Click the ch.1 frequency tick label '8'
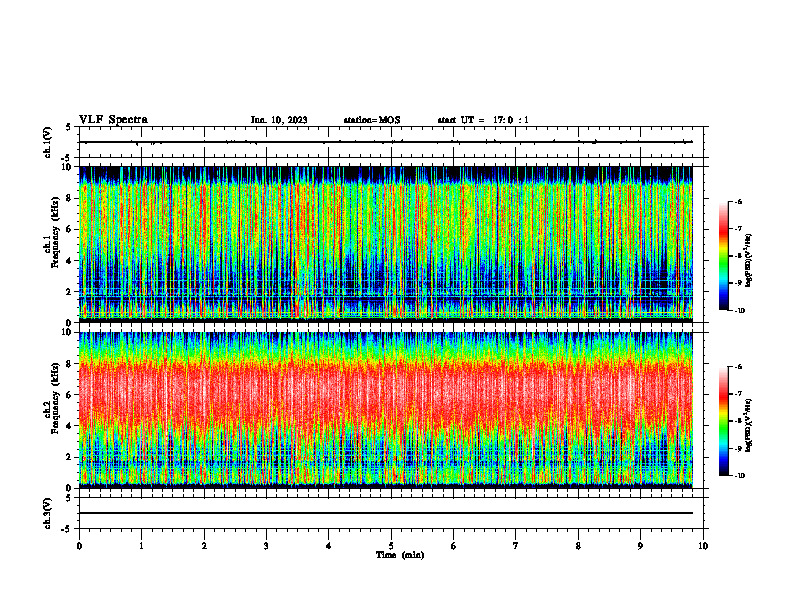The height and width of the screenshot is (612, 792). click(x=70, y=198)
